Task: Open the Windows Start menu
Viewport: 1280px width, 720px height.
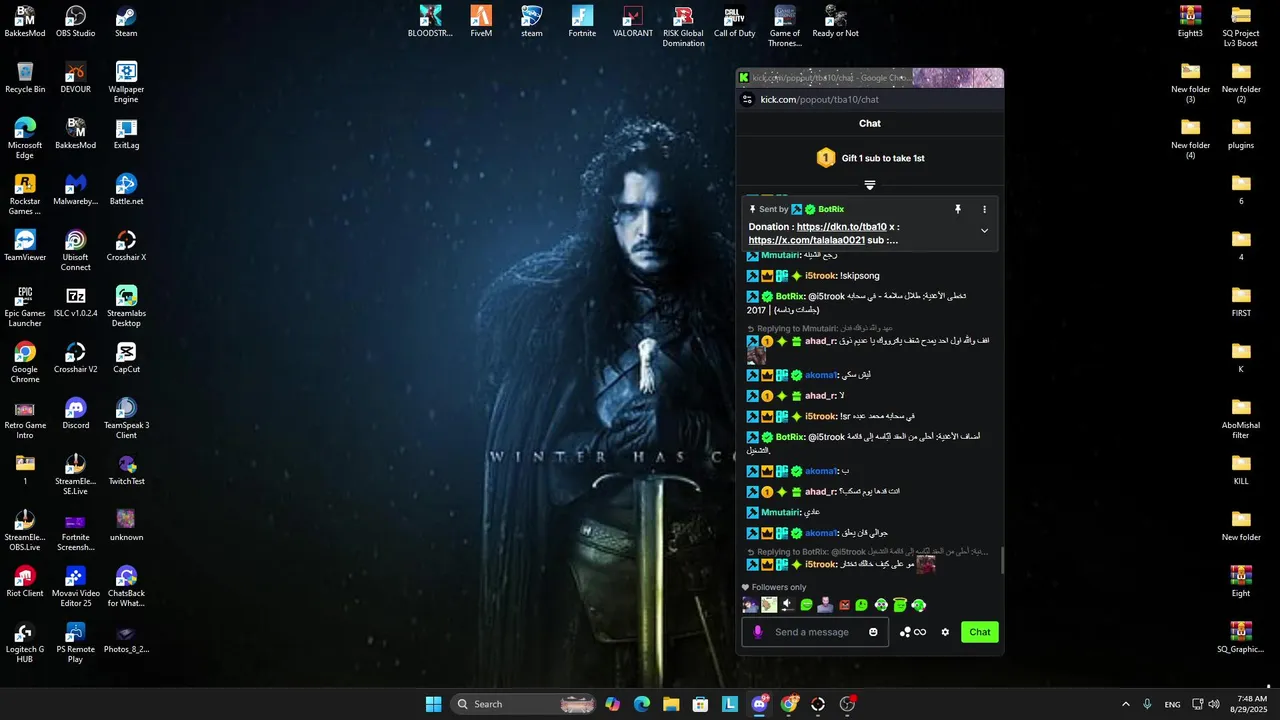Action: (x=434, y=704)
